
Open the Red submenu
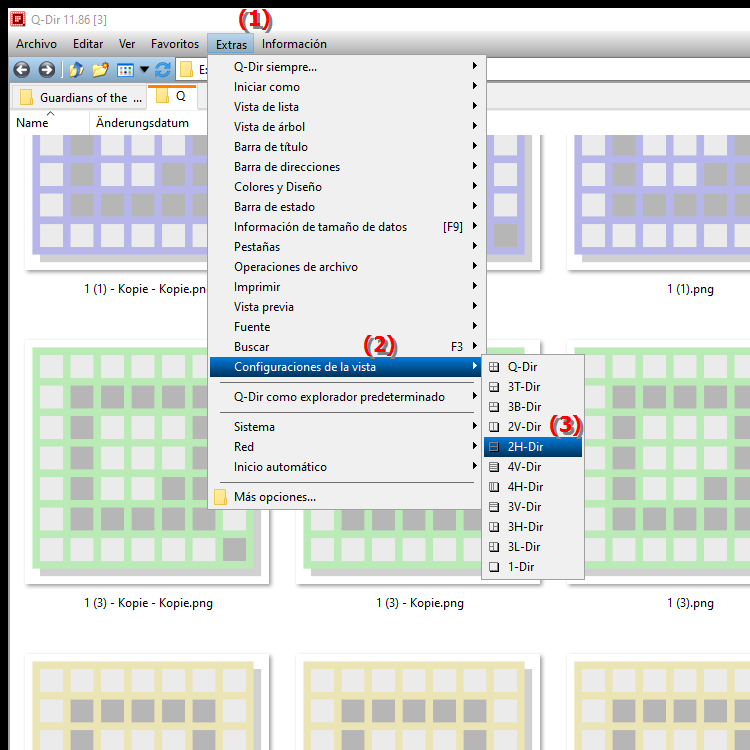pos(345,447)
